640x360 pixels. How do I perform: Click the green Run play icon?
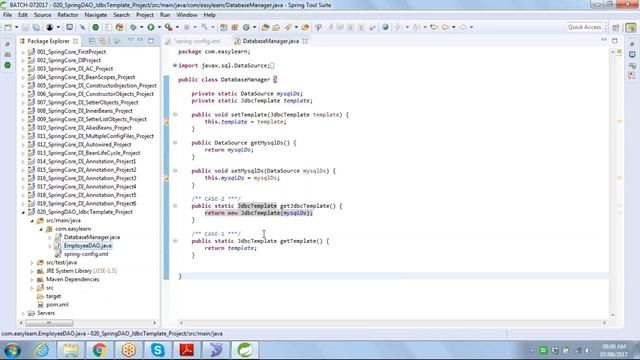click(x=151, y=27)
